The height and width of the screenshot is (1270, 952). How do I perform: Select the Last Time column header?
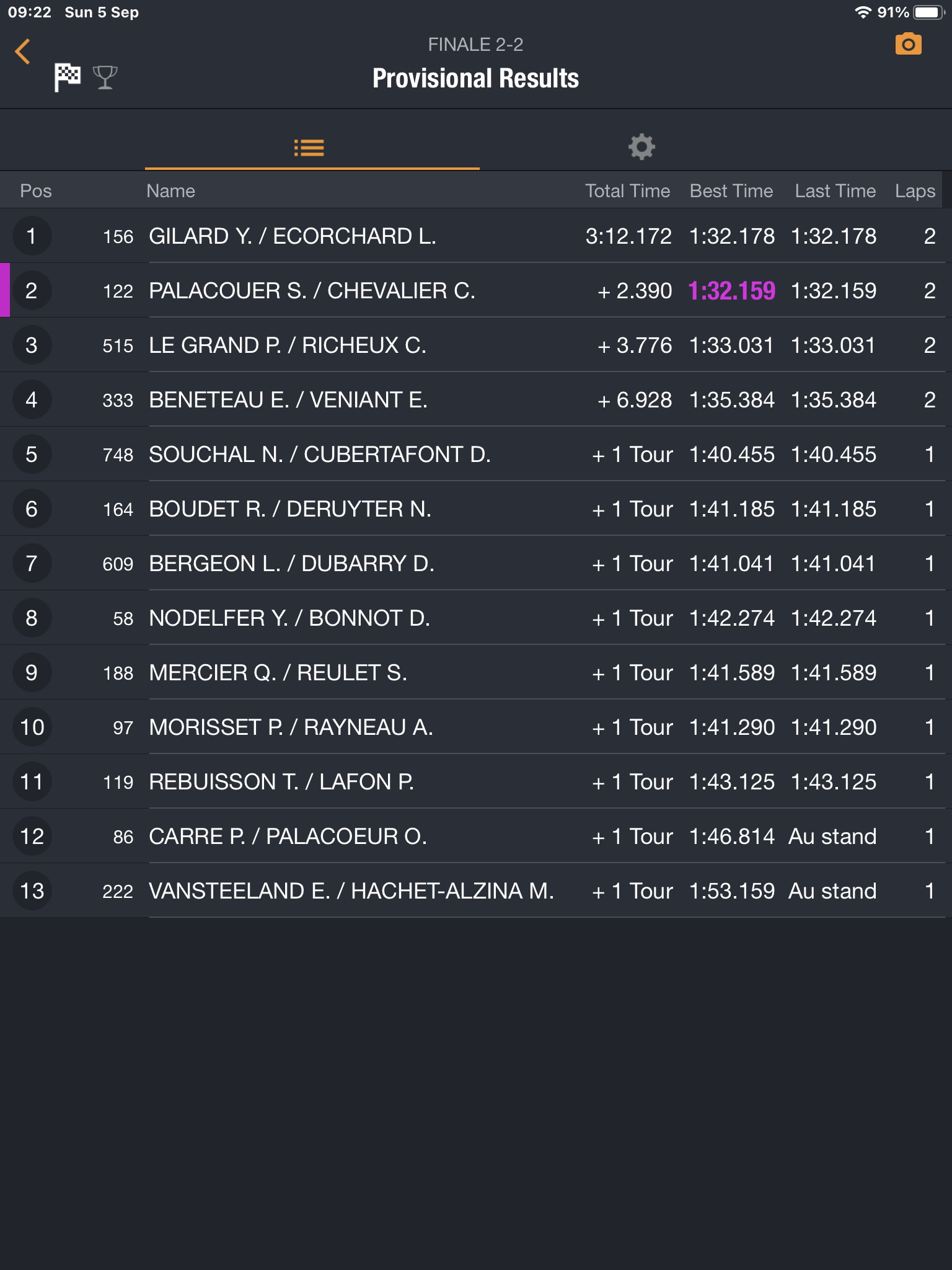coord(835,191)
